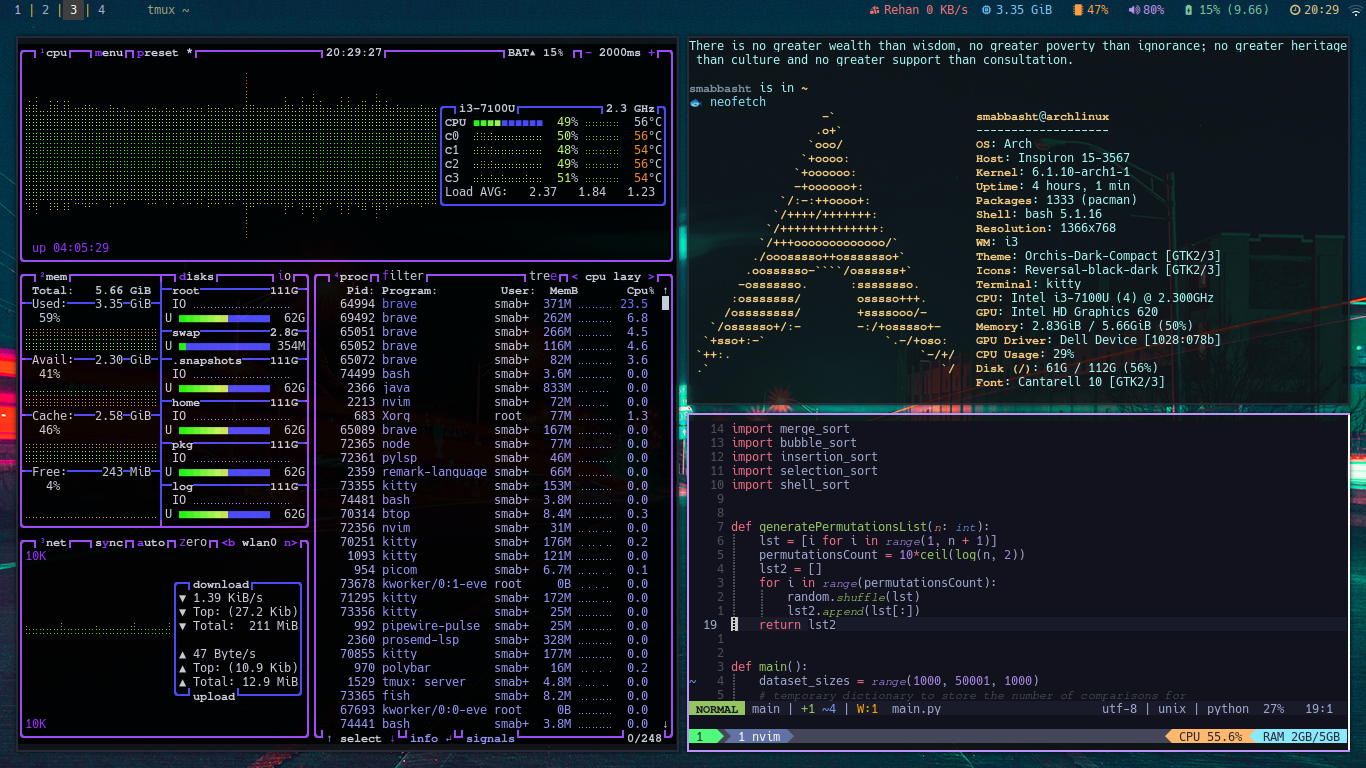Click the 2000ms update interval value
Image resolution: width=1366 pixels, height=768 pixels.
(x=620, y=52)
